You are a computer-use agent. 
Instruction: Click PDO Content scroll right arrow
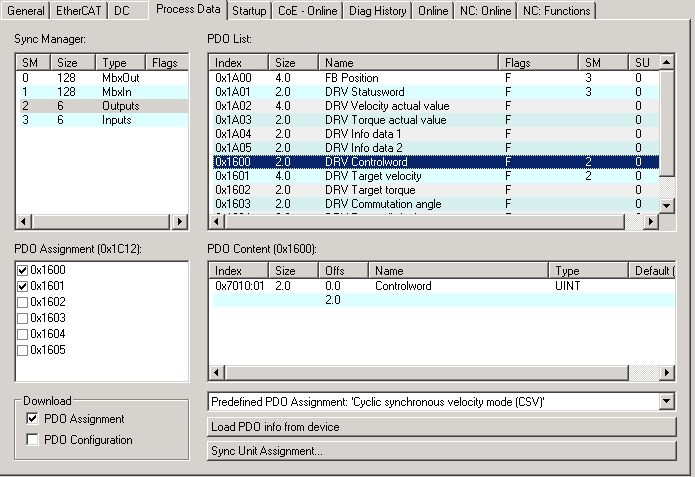tap(666, 372)
